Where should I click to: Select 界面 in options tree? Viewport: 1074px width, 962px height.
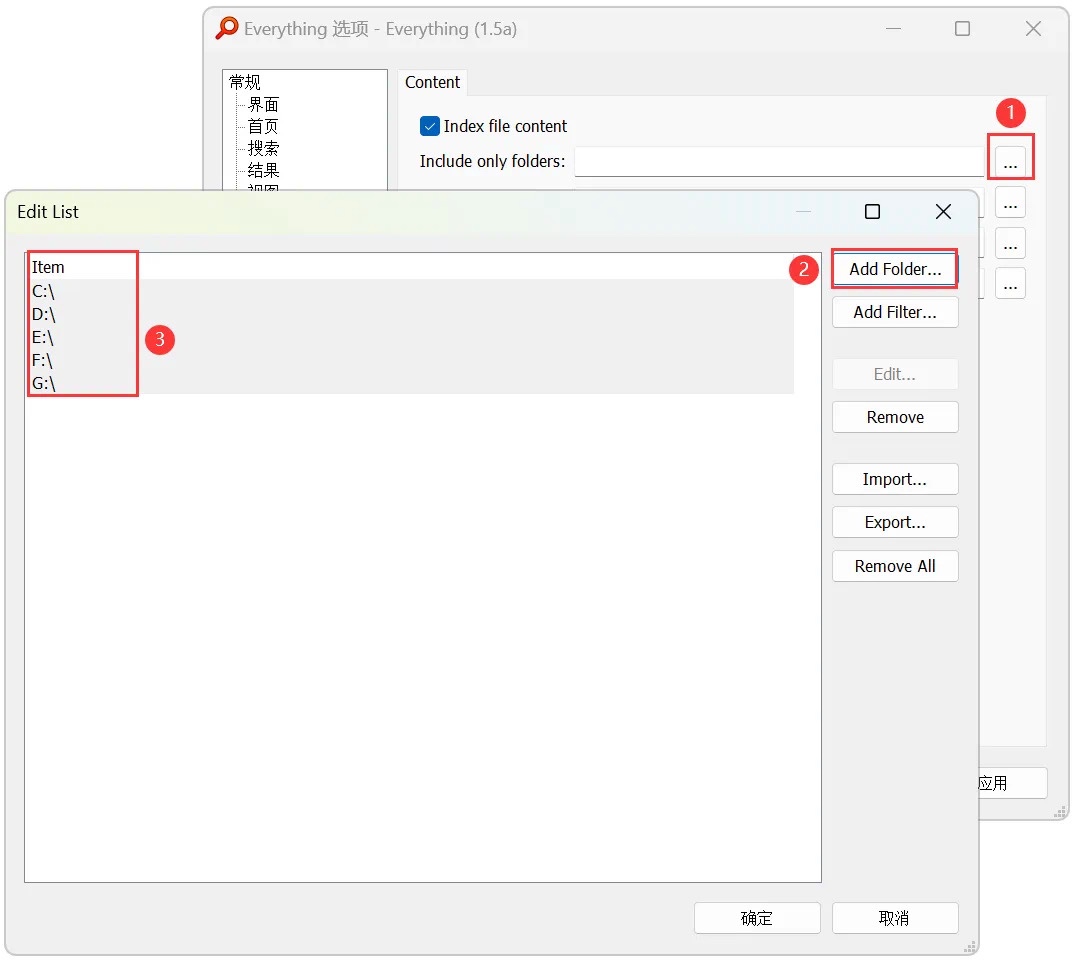click(263, 104)
